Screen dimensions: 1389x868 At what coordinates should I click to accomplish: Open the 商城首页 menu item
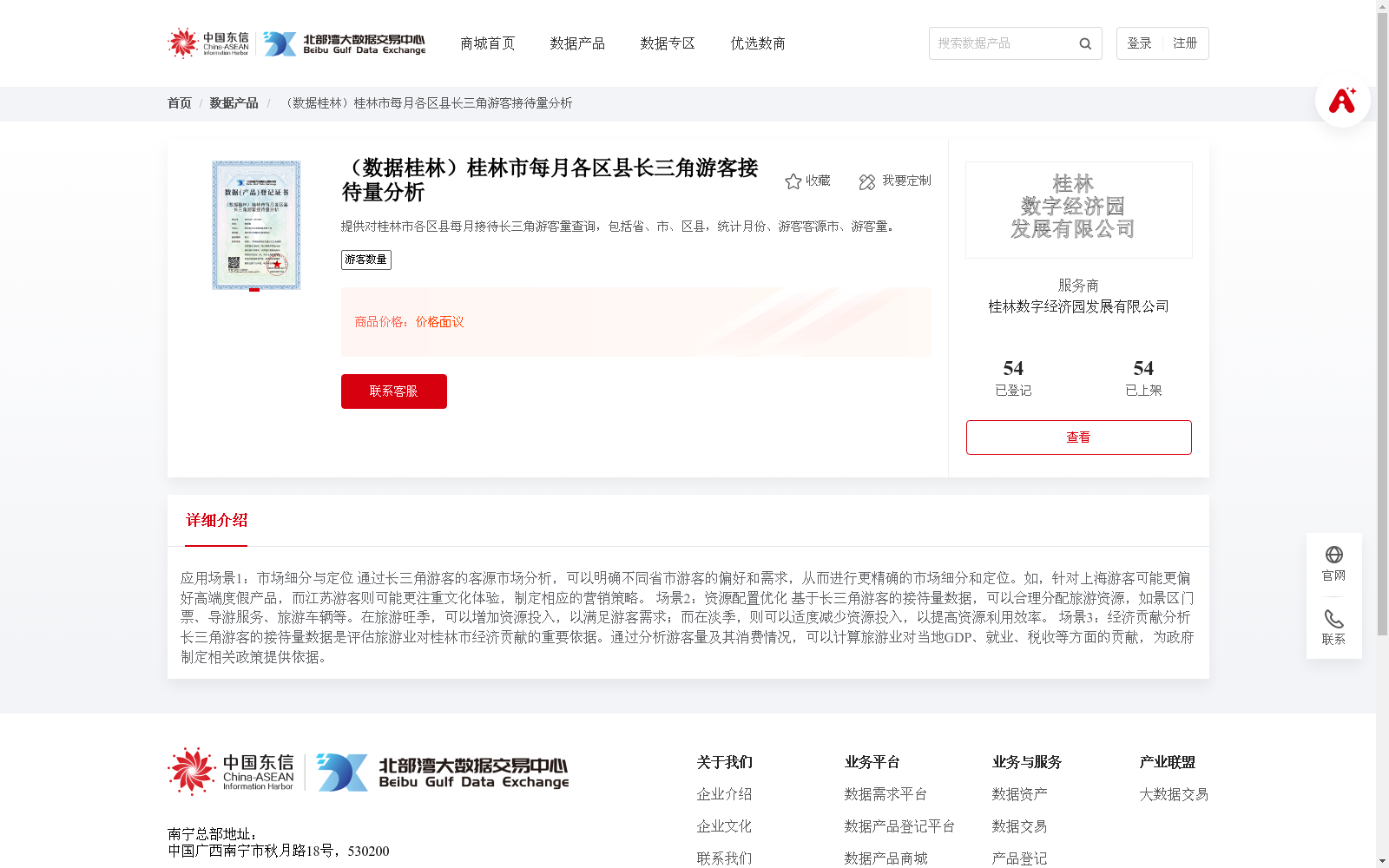point(487,43)
